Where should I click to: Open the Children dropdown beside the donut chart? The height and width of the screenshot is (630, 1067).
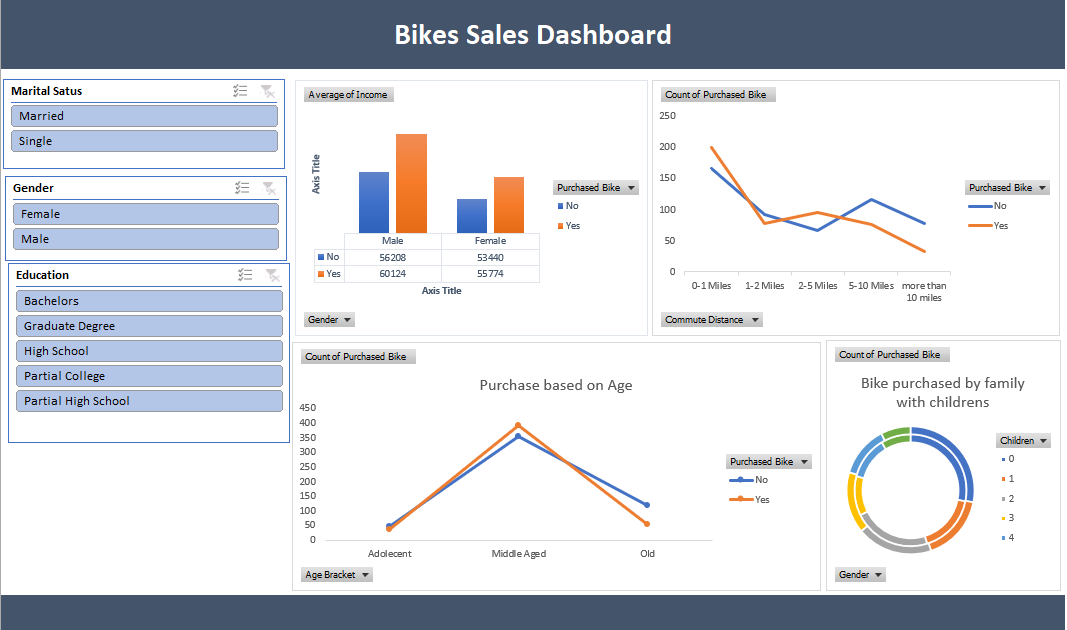coord(1023,440)
